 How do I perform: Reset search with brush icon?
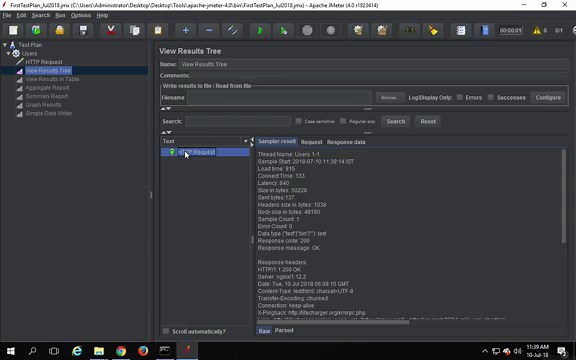point(433,30)
